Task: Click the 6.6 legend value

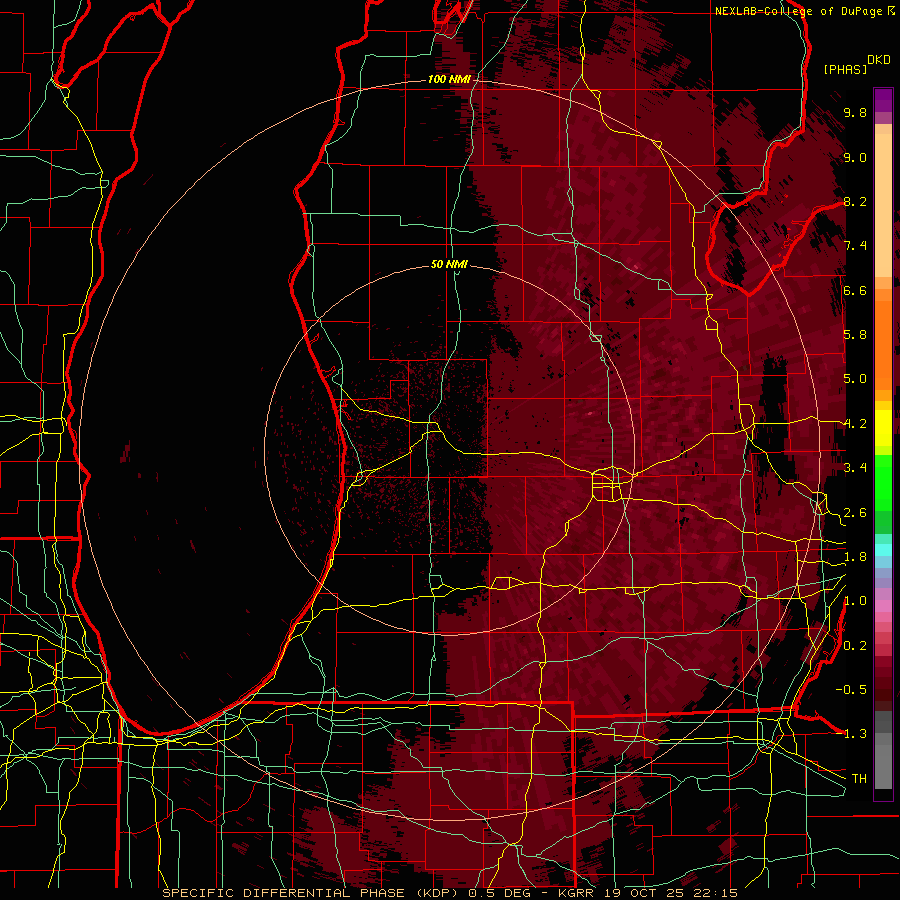Action: coord(855,290)
